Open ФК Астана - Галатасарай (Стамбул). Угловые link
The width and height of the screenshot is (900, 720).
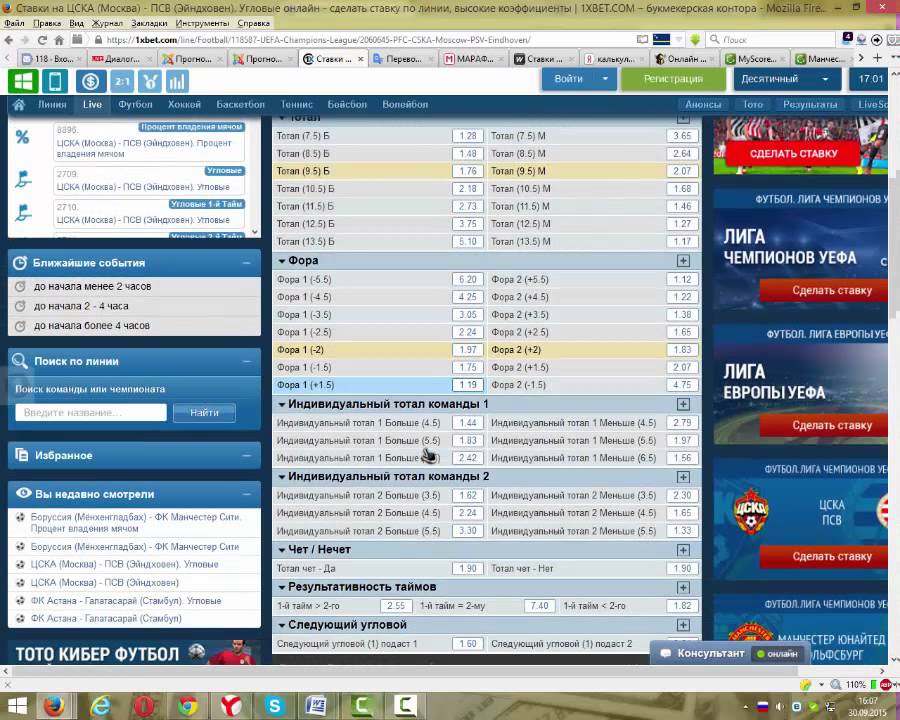(x=126, y=601)
